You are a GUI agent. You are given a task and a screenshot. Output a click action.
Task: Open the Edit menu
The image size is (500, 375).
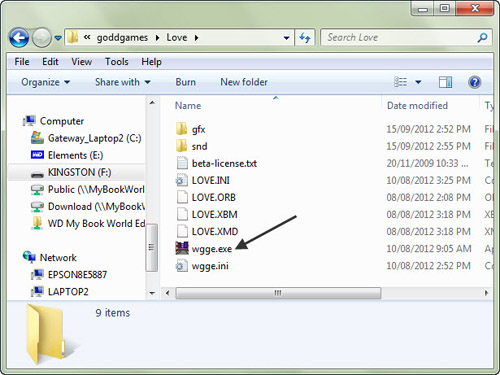click(50, 62)
